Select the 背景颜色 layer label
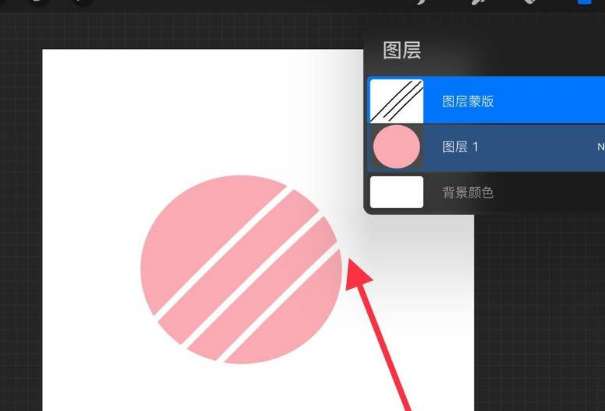Viewport: 605px width, 411px height. pyautogui.click(x=468, y=192)
